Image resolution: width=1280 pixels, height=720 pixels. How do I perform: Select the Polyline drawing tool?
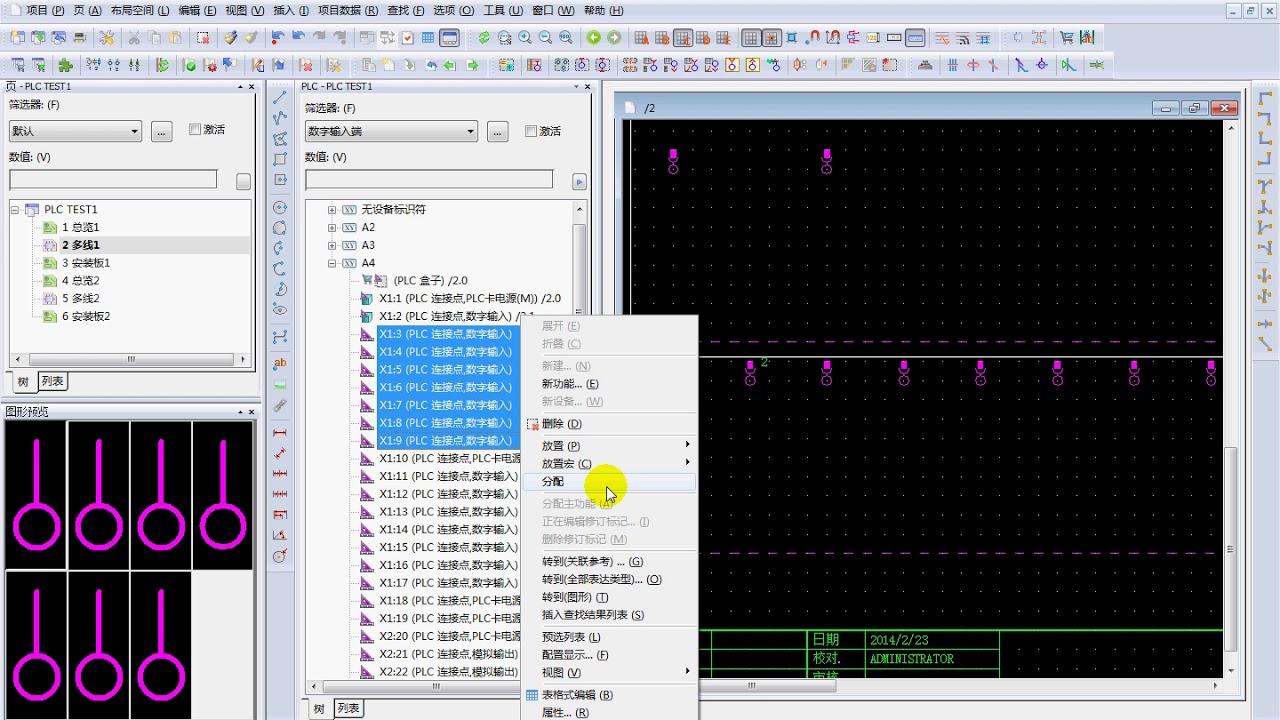280,118
